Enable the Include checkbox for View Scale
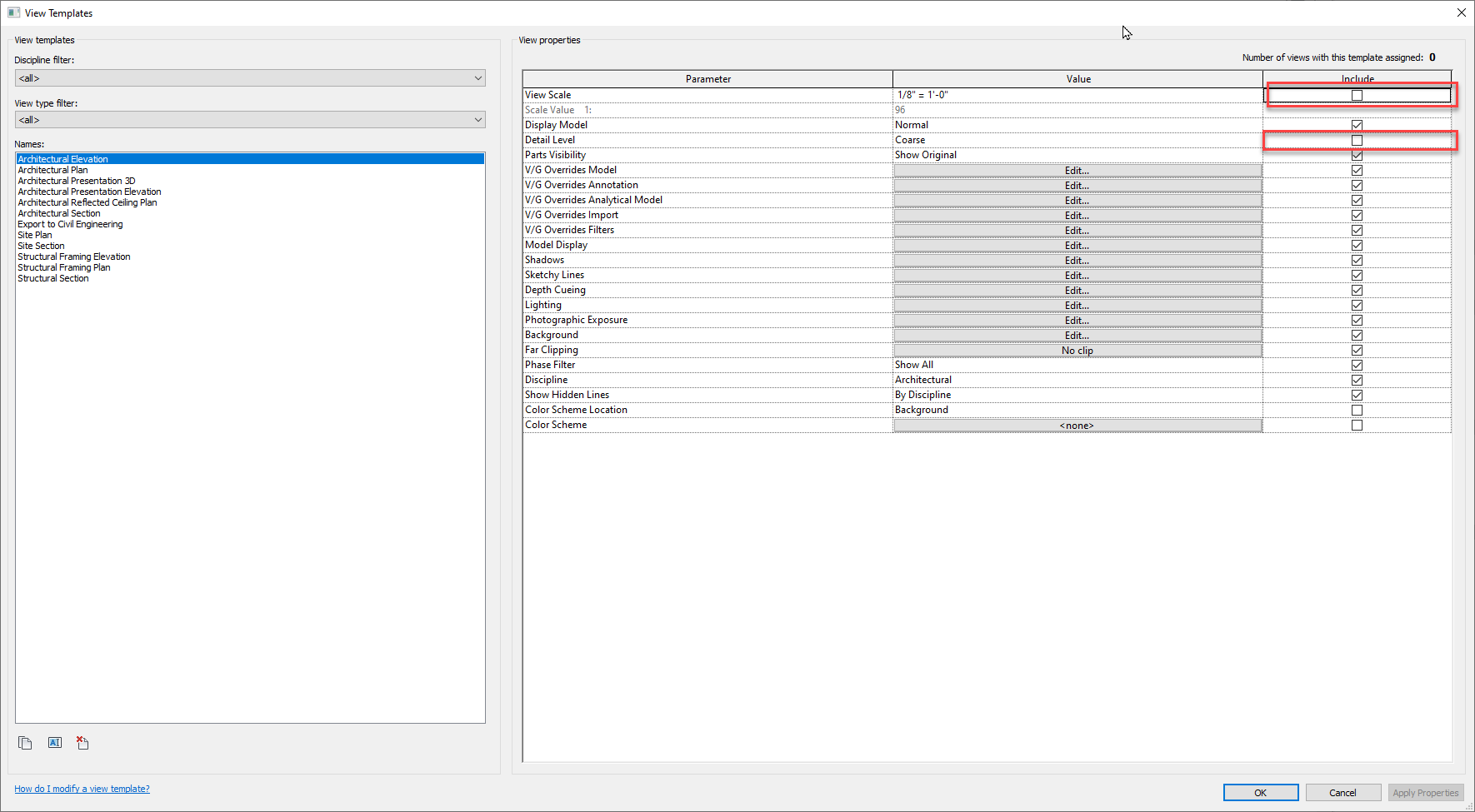 pyautogui.click(x=1357, y=95)
